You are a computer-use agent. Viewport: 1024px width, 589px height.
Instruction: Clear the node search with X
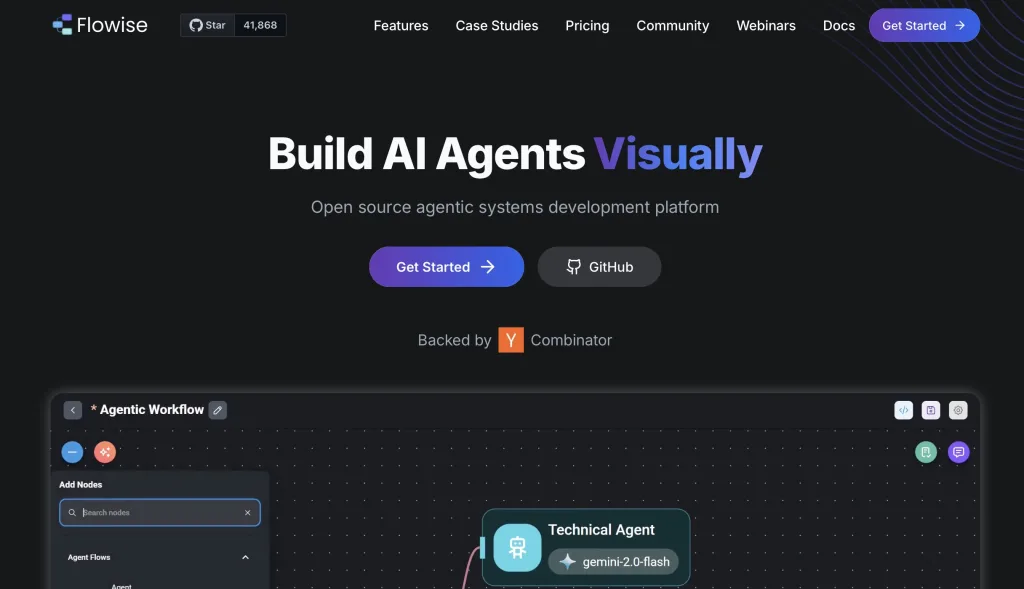tap(248, 513)
